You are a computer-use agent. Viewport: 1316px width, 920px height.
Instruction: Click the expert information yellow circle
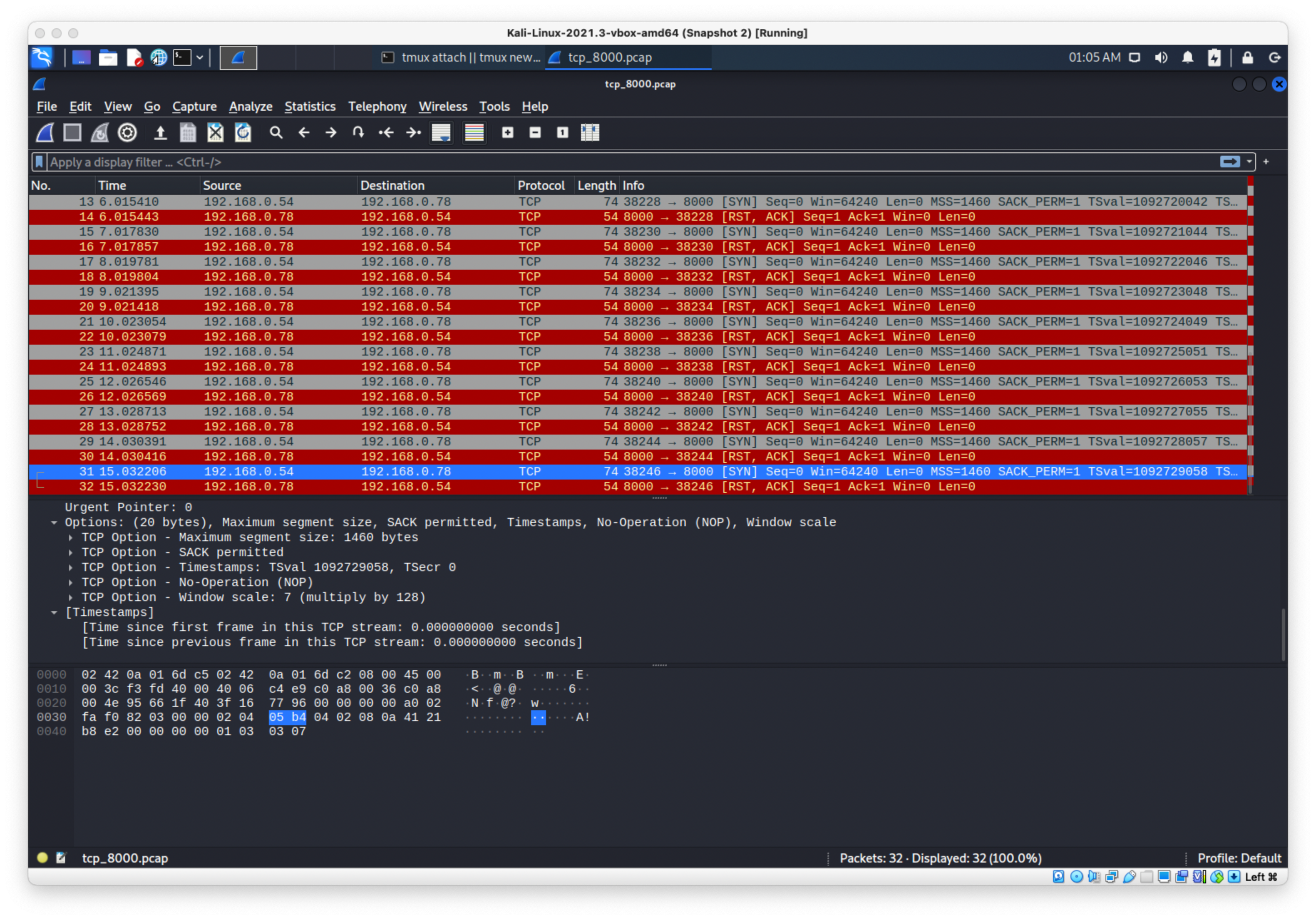pos(42,858)
